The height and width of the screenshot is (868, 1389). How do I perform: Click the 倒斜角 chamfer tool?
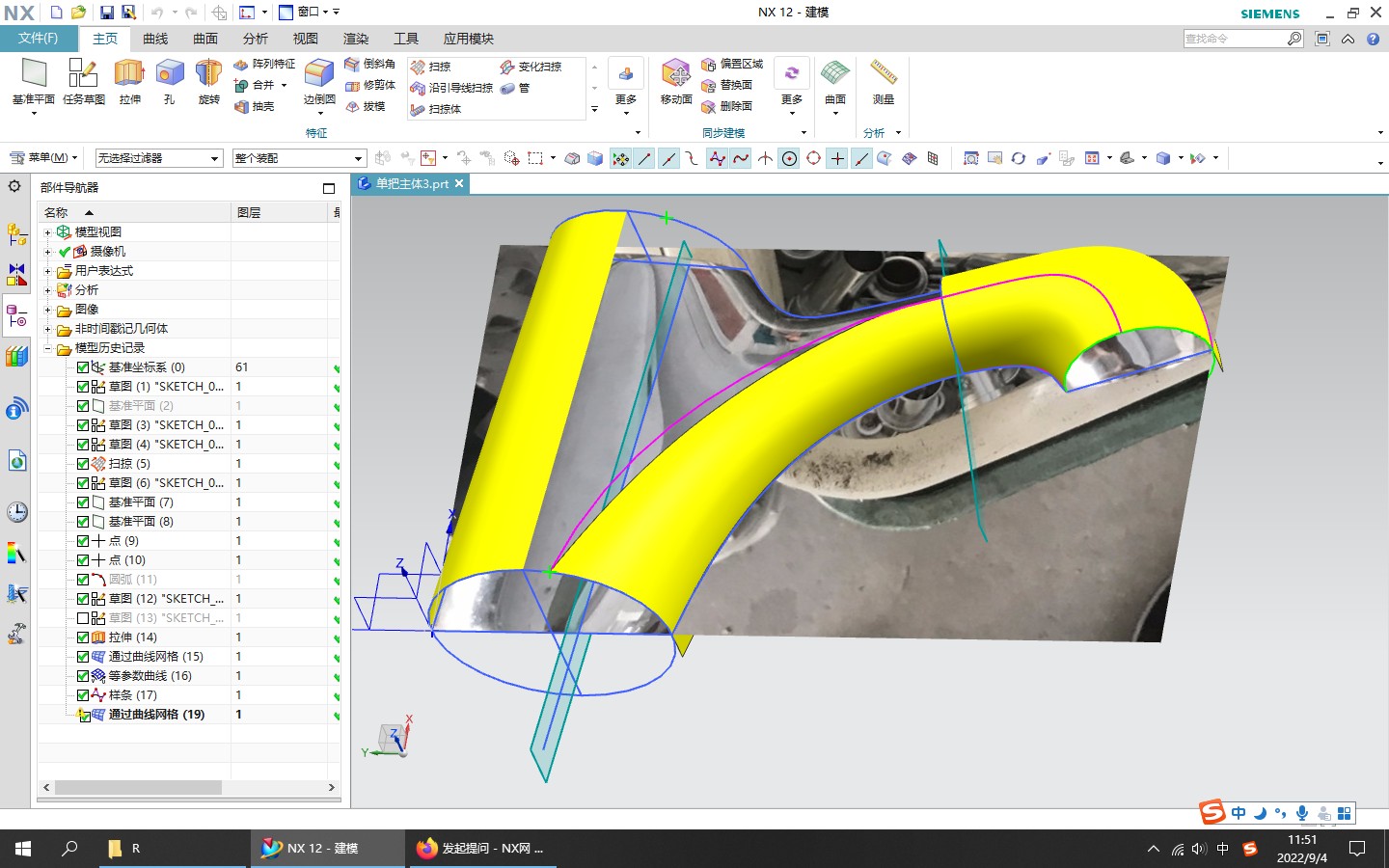(x=370, y=64)
